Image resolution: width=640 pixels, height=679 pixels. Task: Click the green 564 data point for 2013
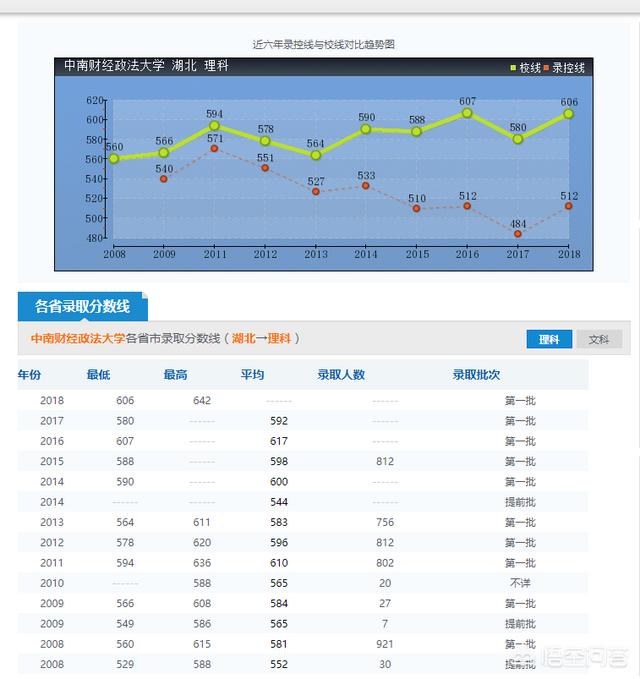point(316,155)
